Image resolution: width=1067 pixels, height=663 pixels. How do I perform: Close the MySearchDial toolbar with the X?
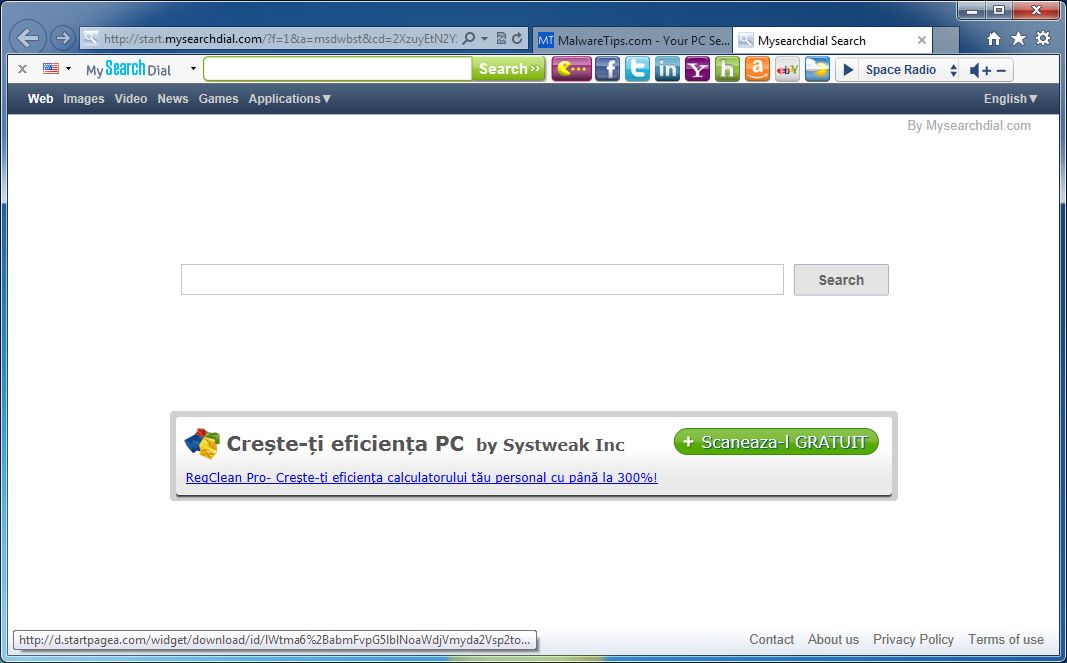coord(22,69)
